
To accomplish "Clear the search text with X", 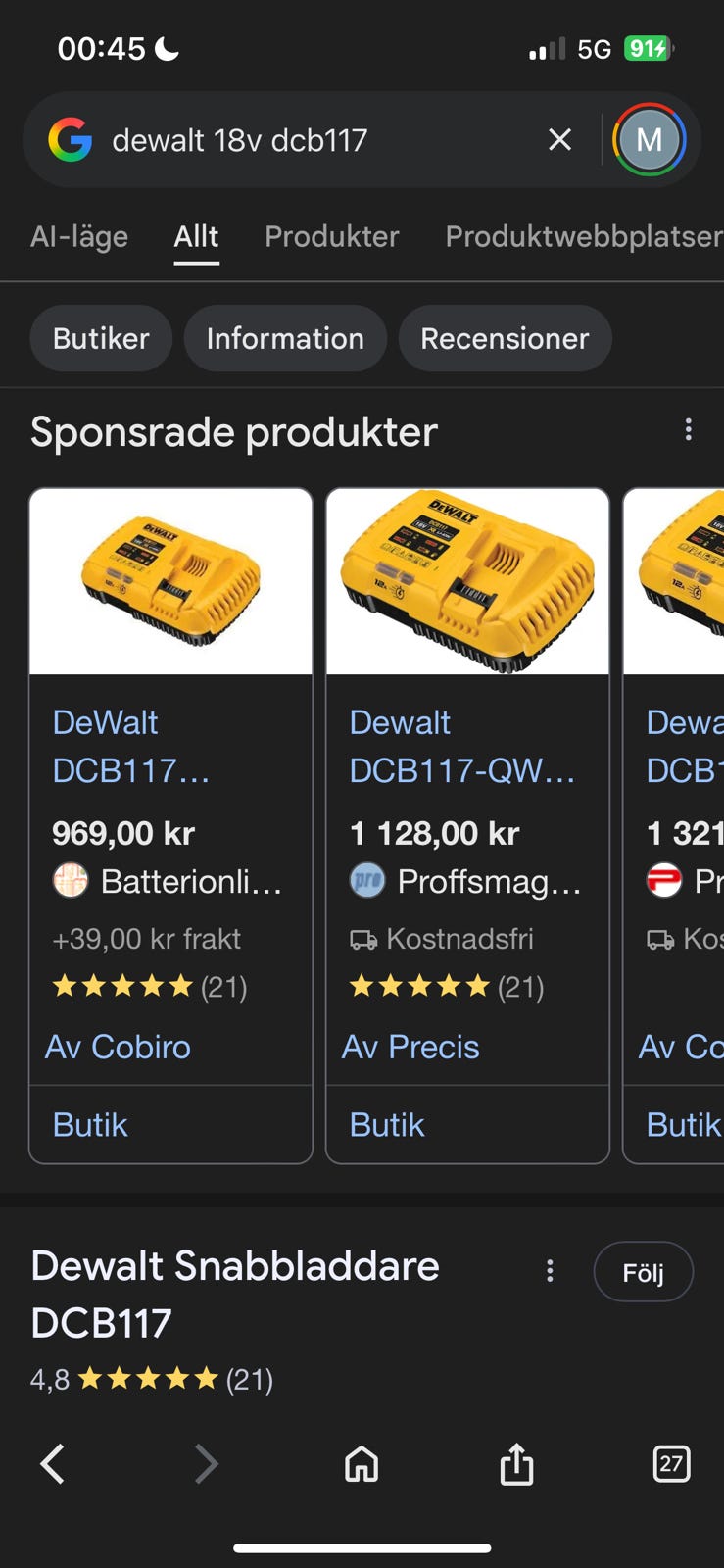I will point(559,140).
